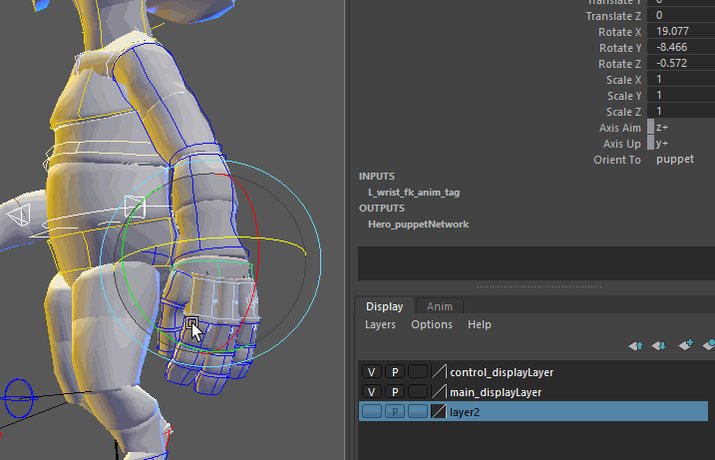
Task: Open the Layers menu
Action: click(x=380, y=325)
